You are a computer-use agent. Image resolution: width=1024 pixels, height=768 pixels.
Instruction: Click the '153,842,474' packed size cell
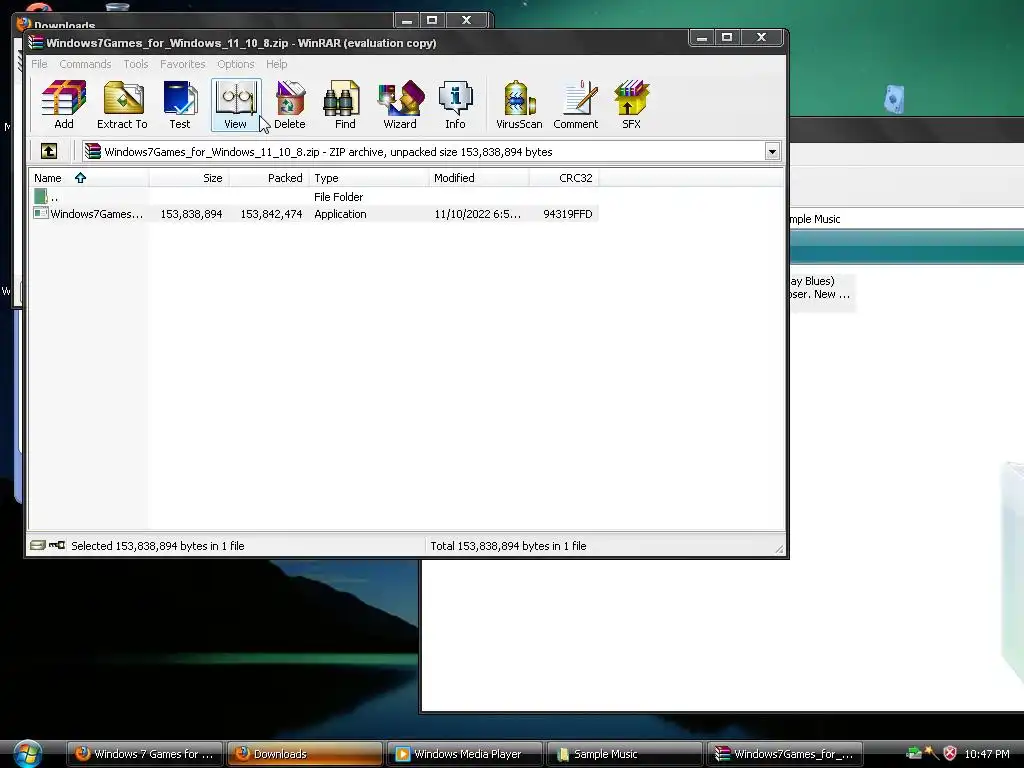pyautogui.click(x=271, y=214)
